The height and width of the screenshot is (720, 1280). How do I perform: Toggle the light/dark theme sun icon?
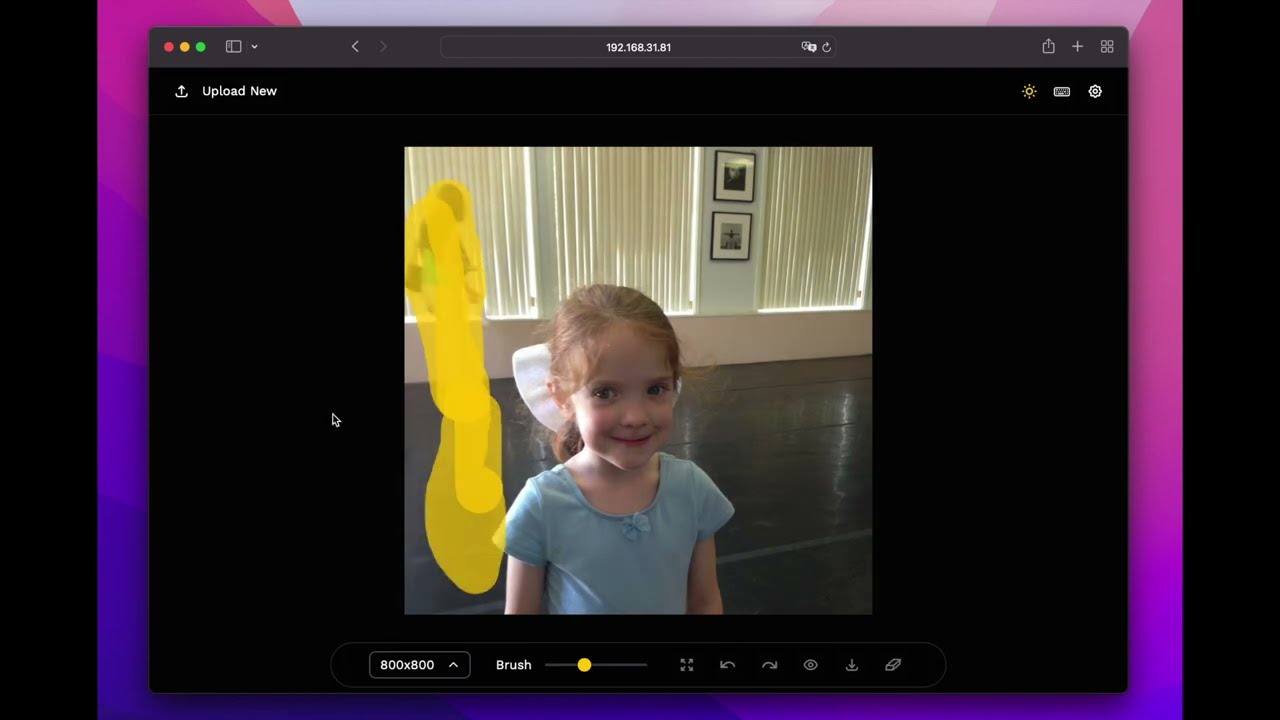click(x=1029, y=91)
